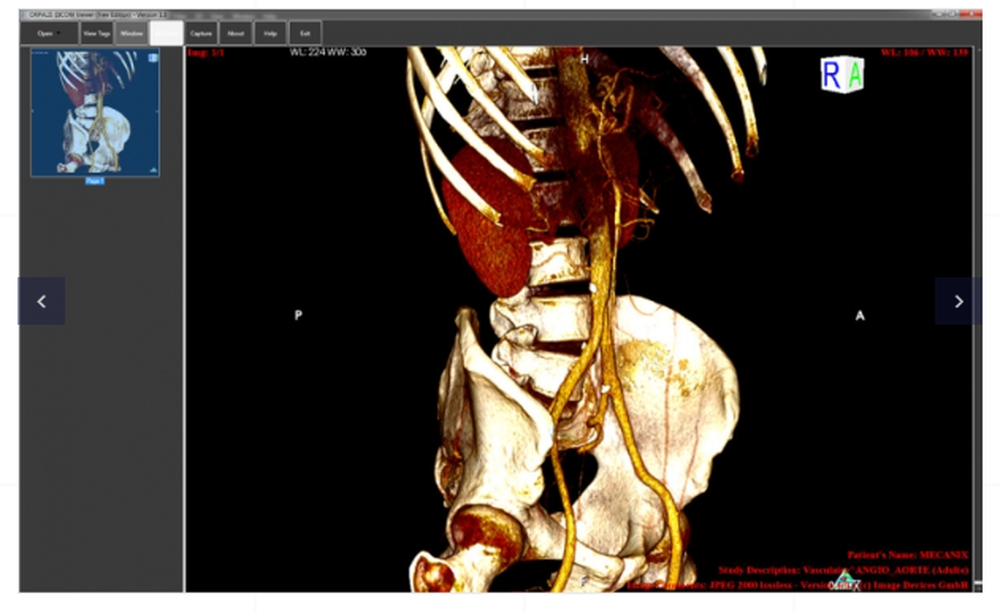1000x613 pixels.
Task: Go to previous image with left arrow
Action: (x=41, y=301)
